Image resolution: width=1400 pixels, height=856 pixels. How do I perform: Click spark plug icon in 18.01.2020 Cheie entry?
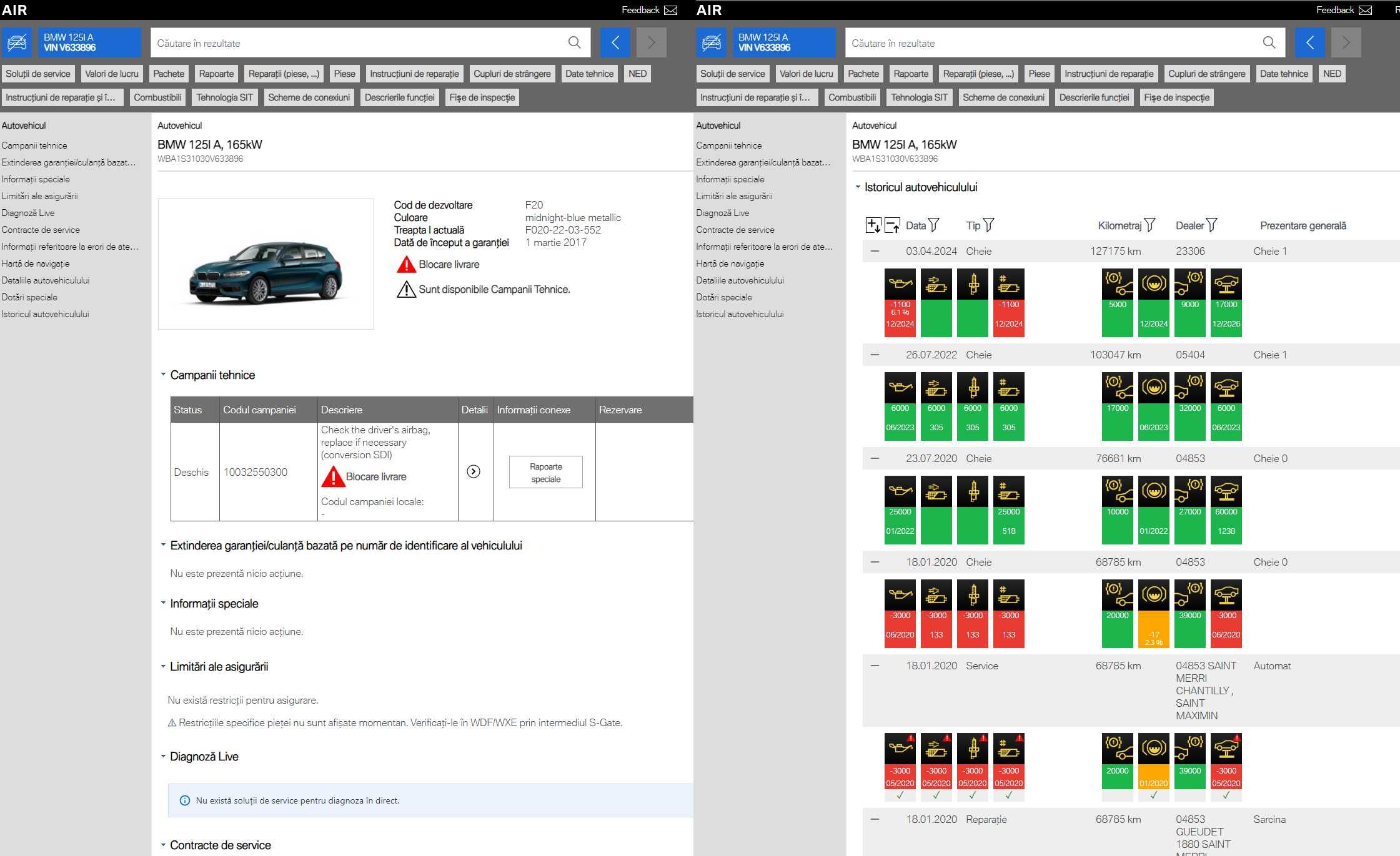[973, 595]
